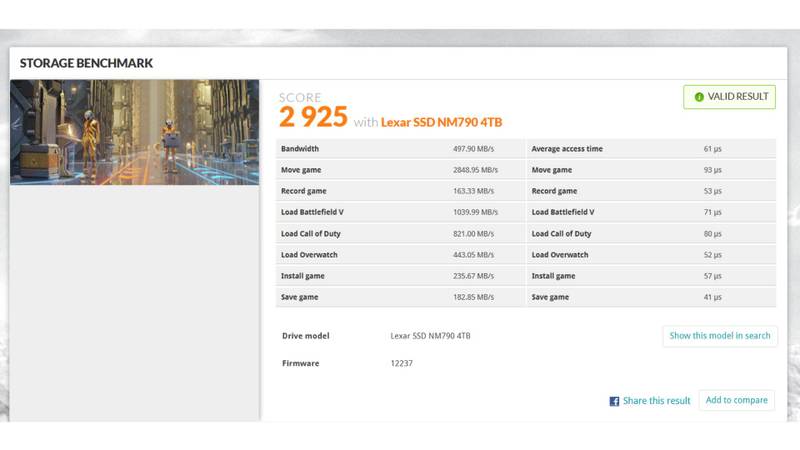Viewport: 800px width, 450px height.
Task: Select drive model value Lexar SSD NM790 4TB
Action: (x=430, y=336)
